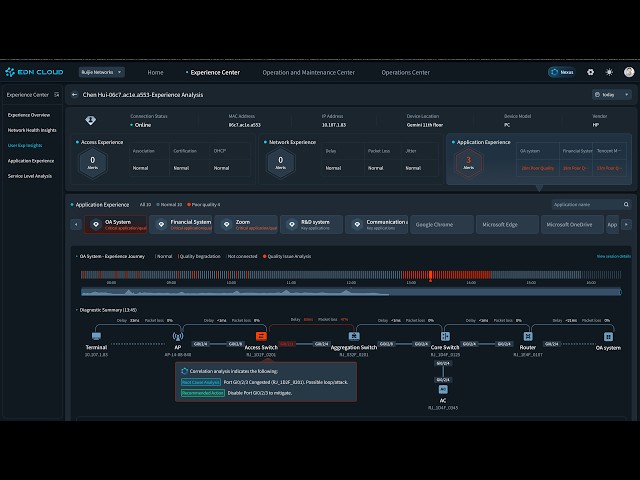Filter applications by All 10
This screenshot has width=640, height=480.
pyautogui.click(x=145, y=204)
